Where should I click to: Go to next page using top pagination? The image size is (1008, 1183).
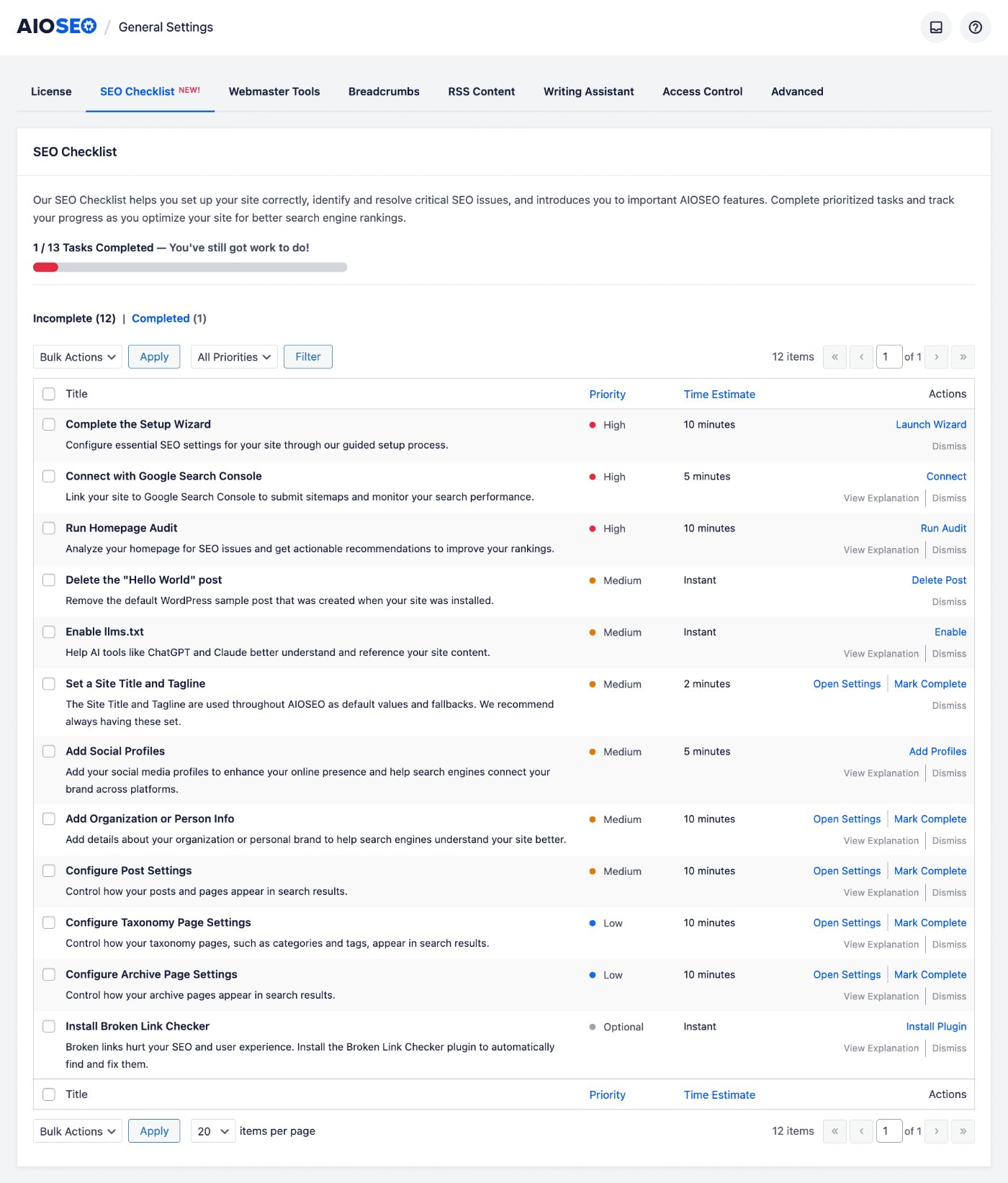[937, 357]
